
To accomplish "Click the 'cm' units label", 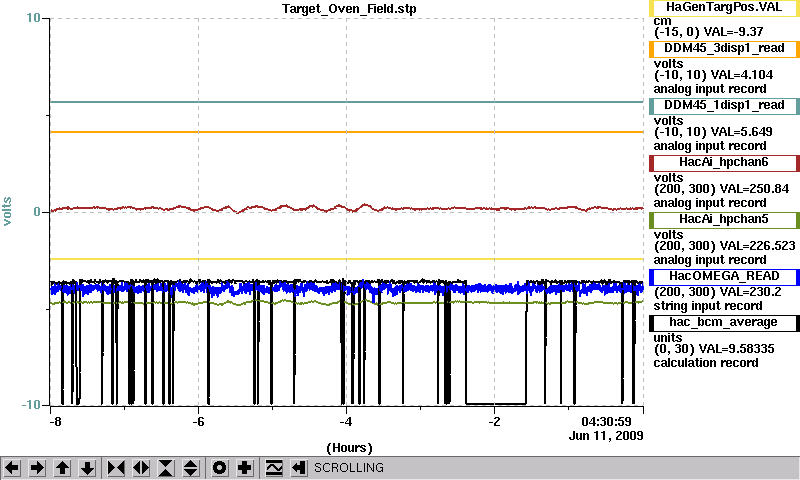I will tap(662, 21).
